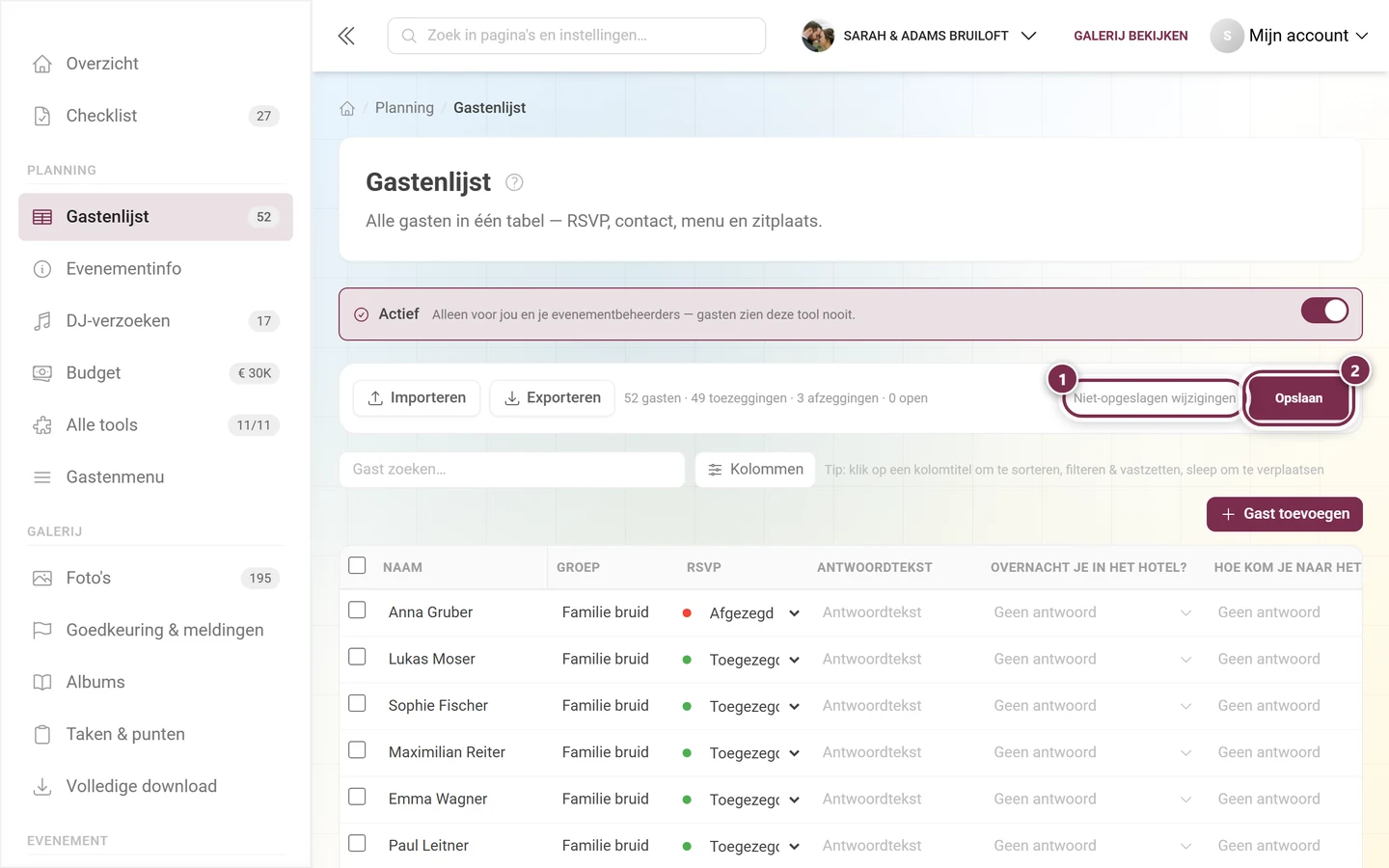Click the Goedkeuring & meldingen flag icon
Screen dimensions: 1389x868
click(42, 631)
